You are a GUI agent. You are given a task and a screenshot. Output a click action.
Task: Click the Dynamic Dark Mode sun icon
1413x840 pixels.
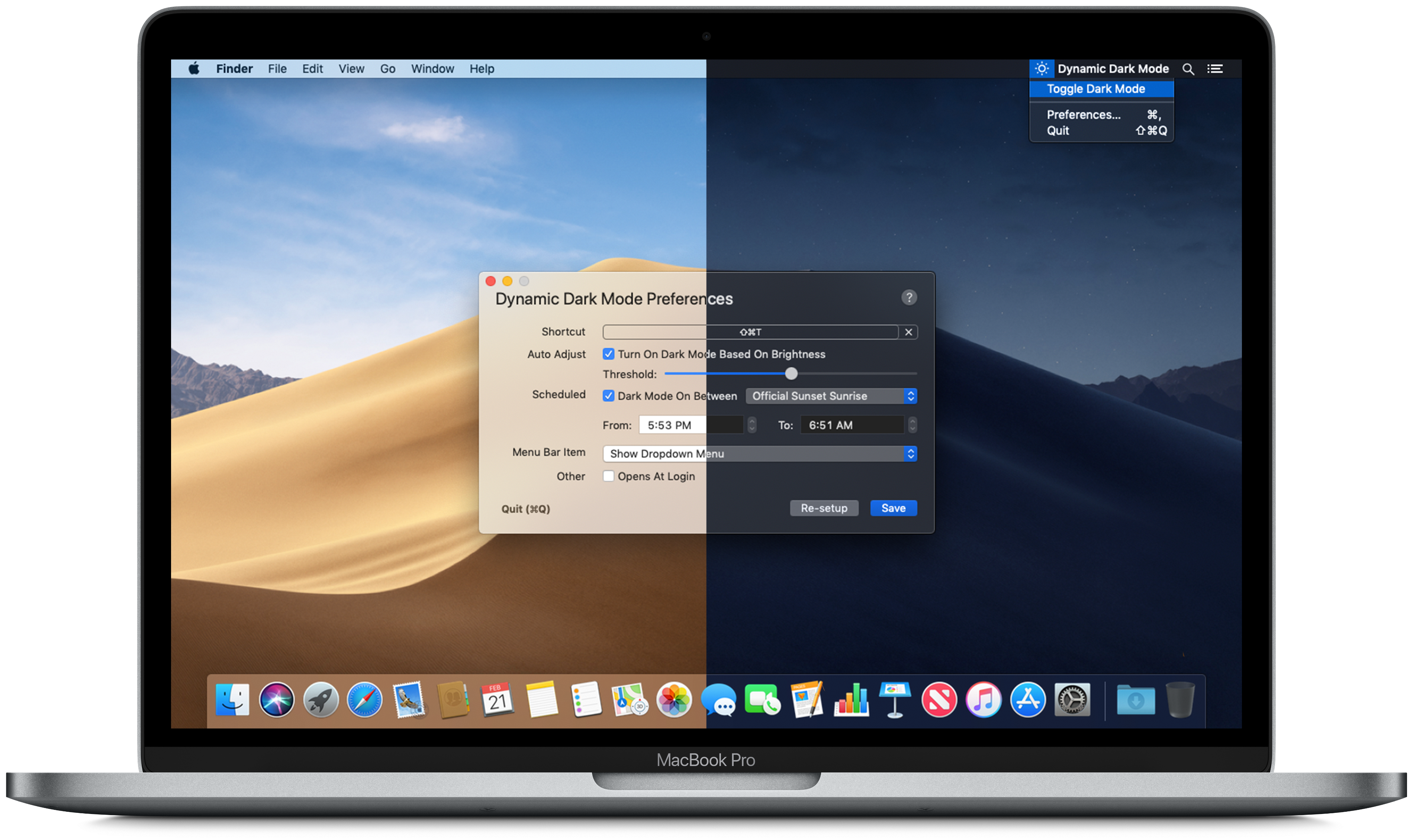tap(1042, 68)
